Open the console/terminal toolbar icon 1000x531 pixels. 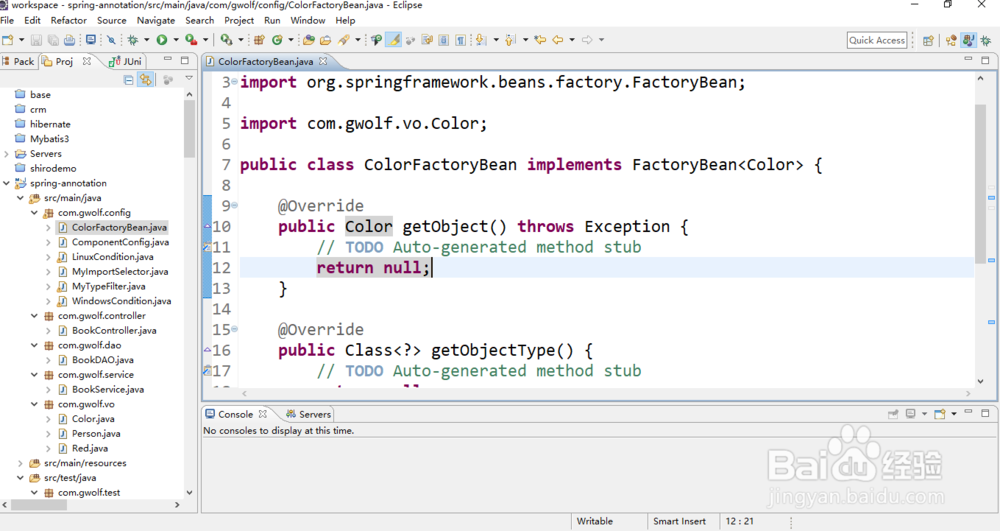click(91, 40)
